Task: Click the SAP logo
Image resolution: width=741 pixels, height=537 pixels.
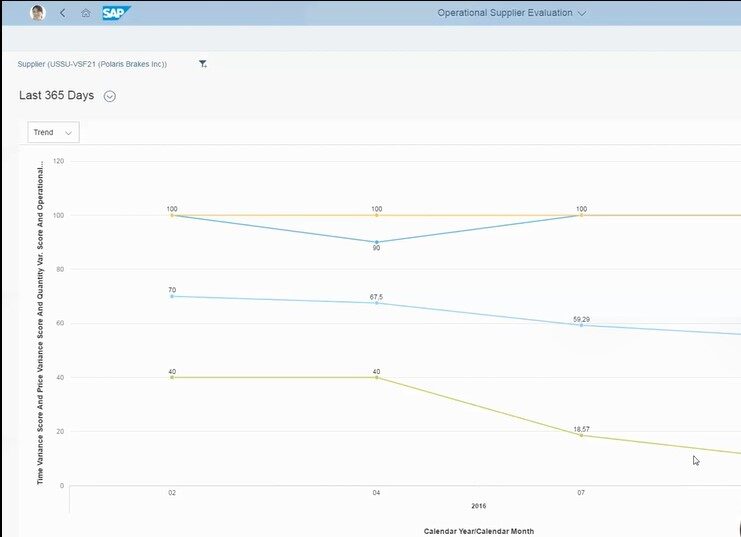Action: coord(117,13)
